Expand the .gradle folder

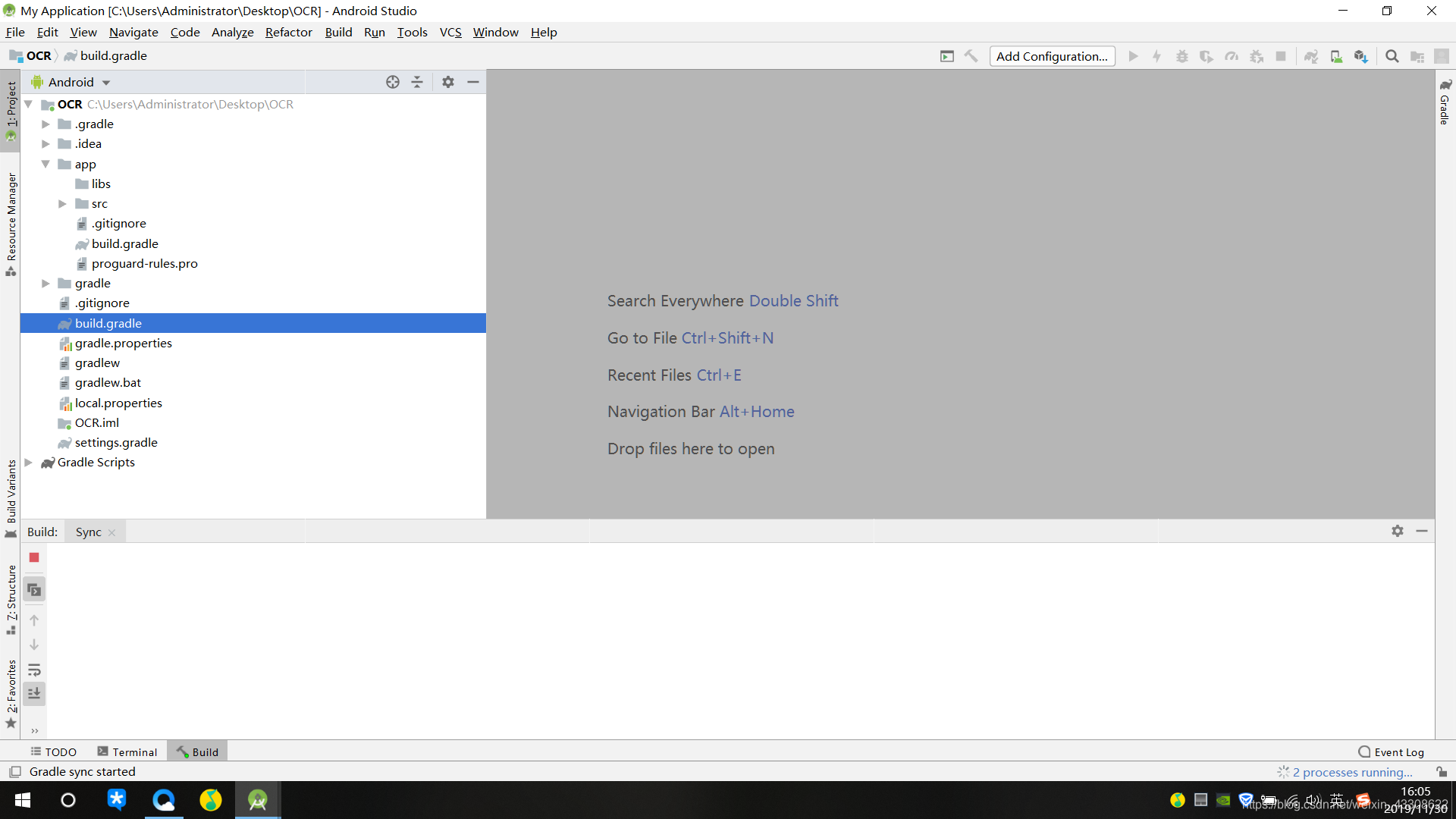click(x=45, y=124)
